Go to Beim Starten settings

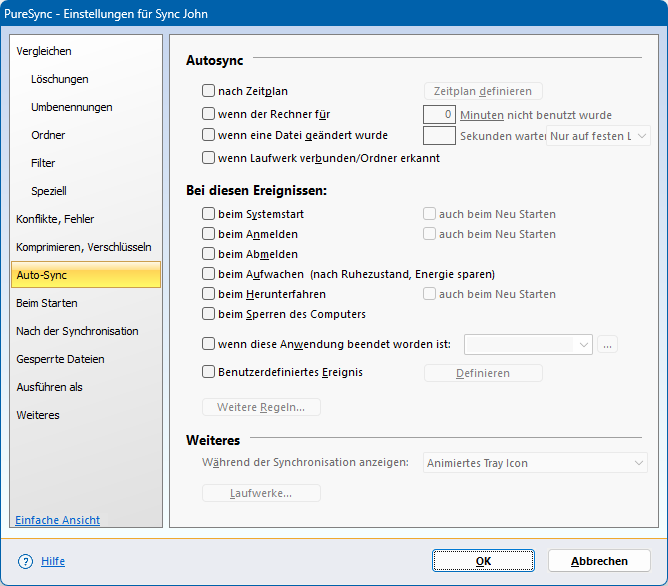86,303
